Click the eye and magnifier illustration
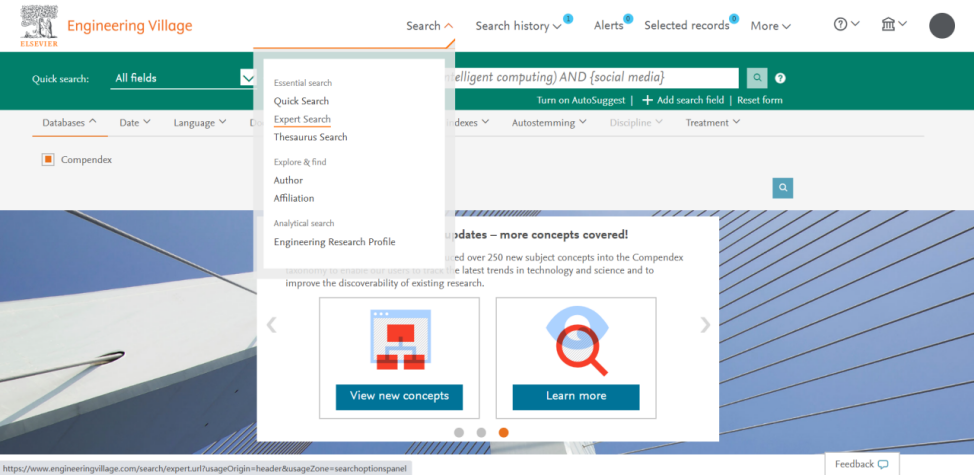Image resolution: width=974 pixels, height=475 pixels. (577, 342)
